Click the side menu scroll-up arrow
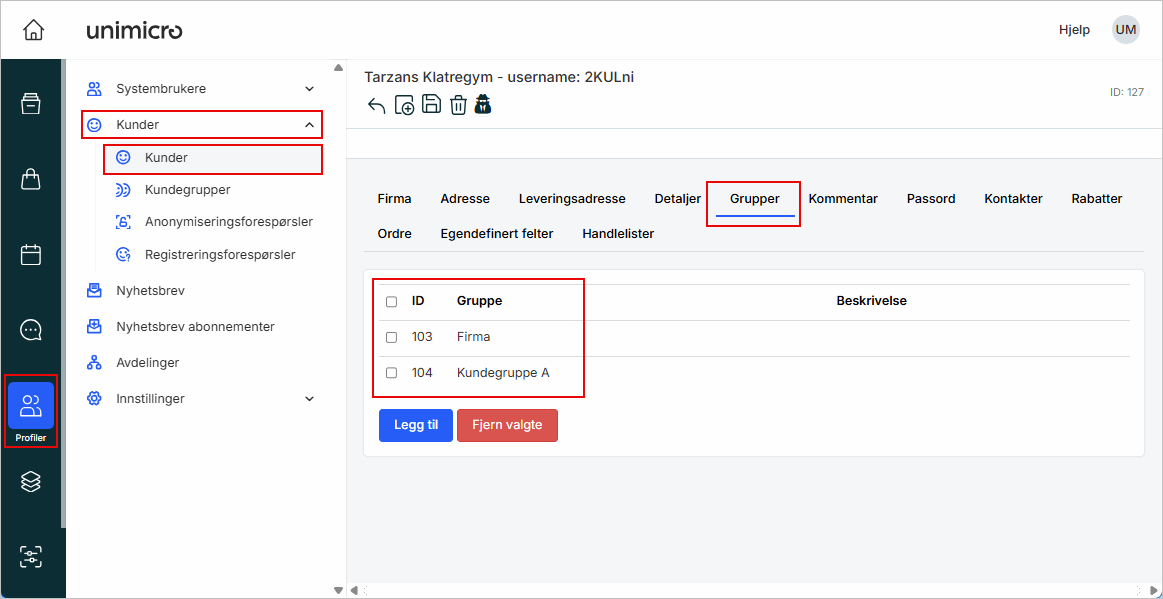Image resolution: width=1163 pixels, height=599 pixels. point(339,67)
